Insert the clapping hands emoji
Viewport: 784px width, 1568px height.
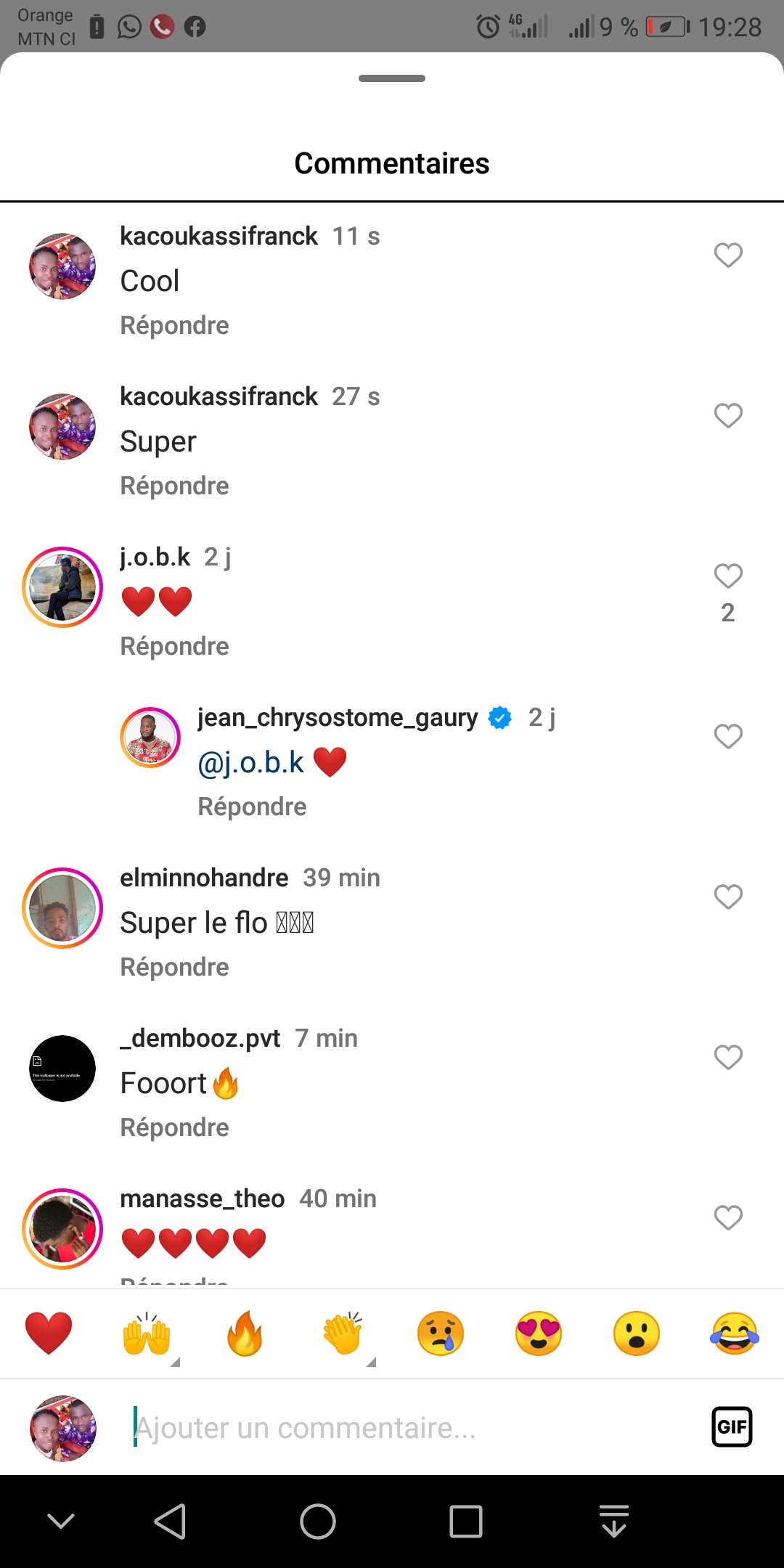point(343,1334)
